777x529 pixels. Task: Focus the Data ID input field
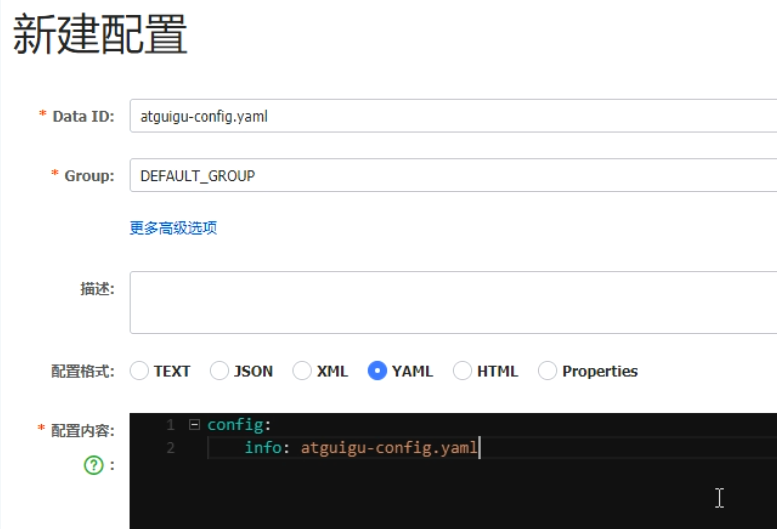[x=450, y=116]
